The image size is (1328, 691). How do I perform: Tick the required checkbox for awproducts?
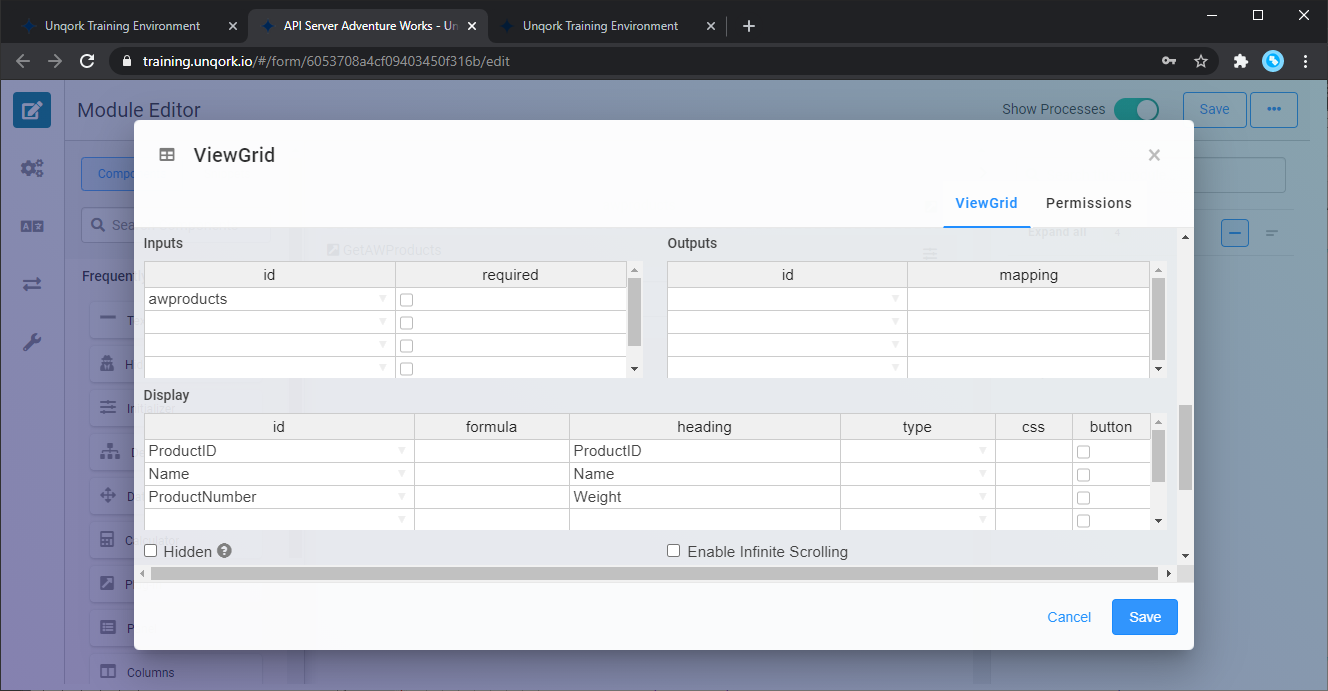tap(407, 300)
